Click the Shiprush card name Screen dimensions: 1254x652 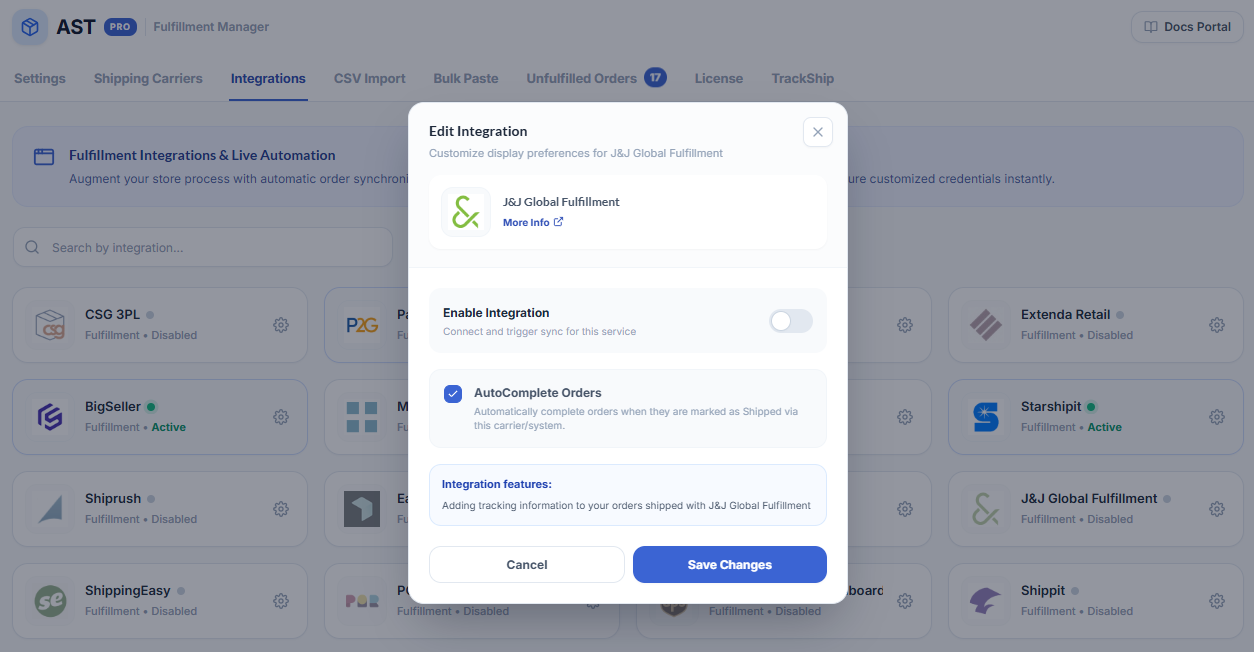[113, 498]
